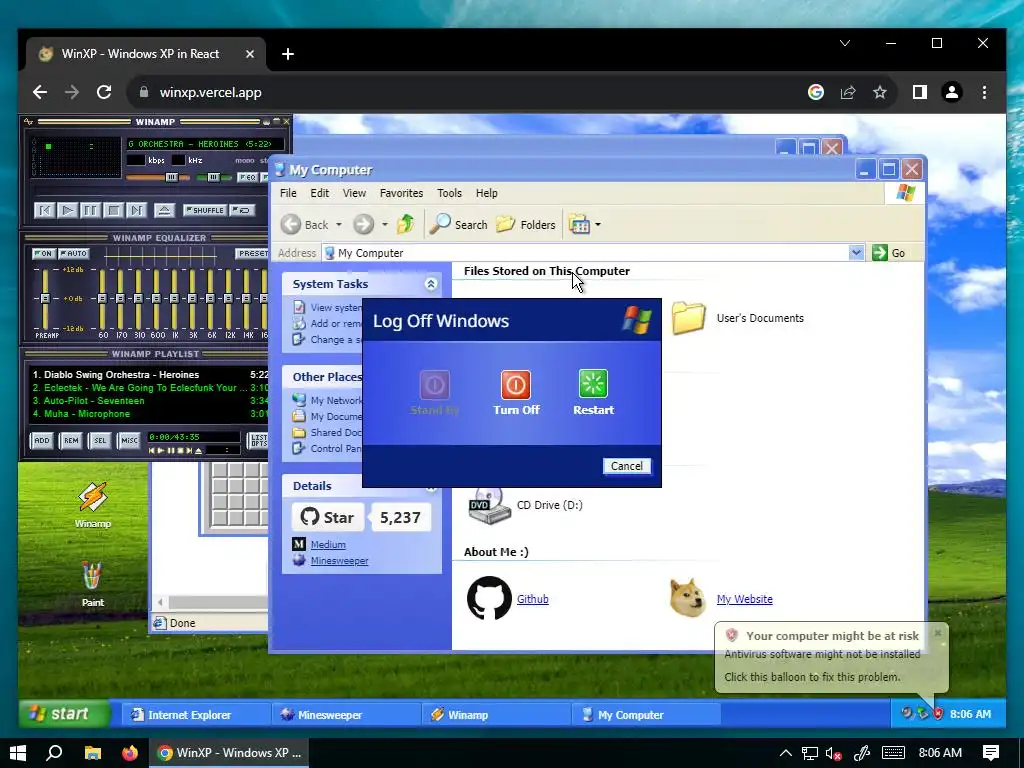This screenshot has height=768, width=1024.
Task: Toggle equalizer ON button
Action: (x=44, y=253)
